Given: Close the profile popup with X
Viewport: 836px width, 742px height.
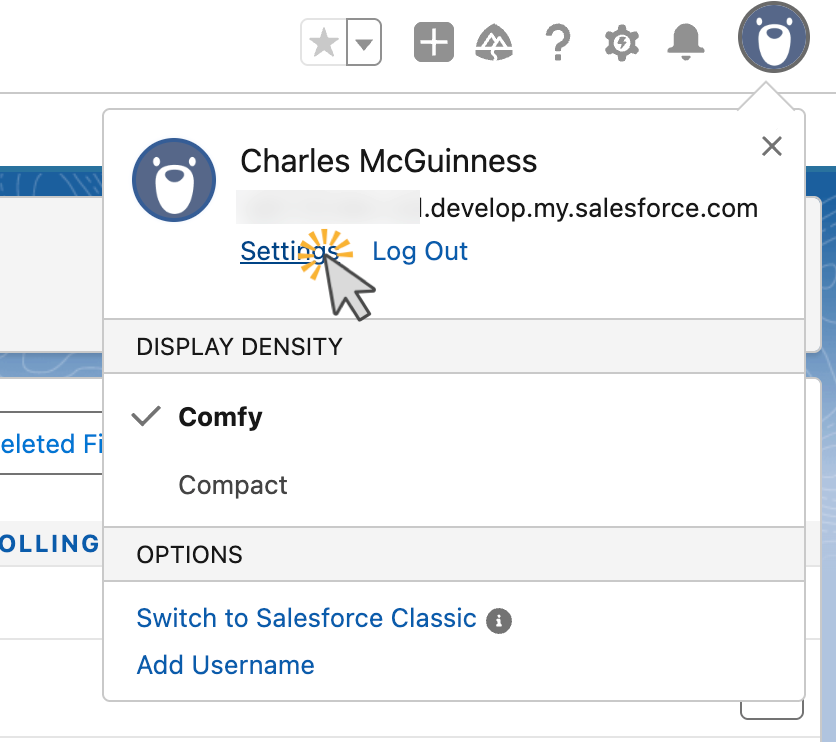Looking at the screenshot, I should 771,146.
